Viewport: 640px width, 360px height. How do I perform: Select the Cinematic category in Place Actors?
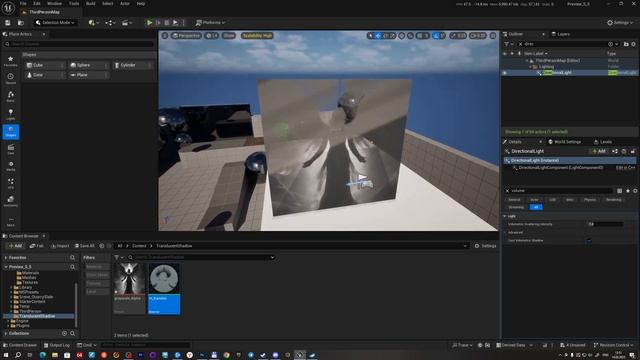click(11, 149)
